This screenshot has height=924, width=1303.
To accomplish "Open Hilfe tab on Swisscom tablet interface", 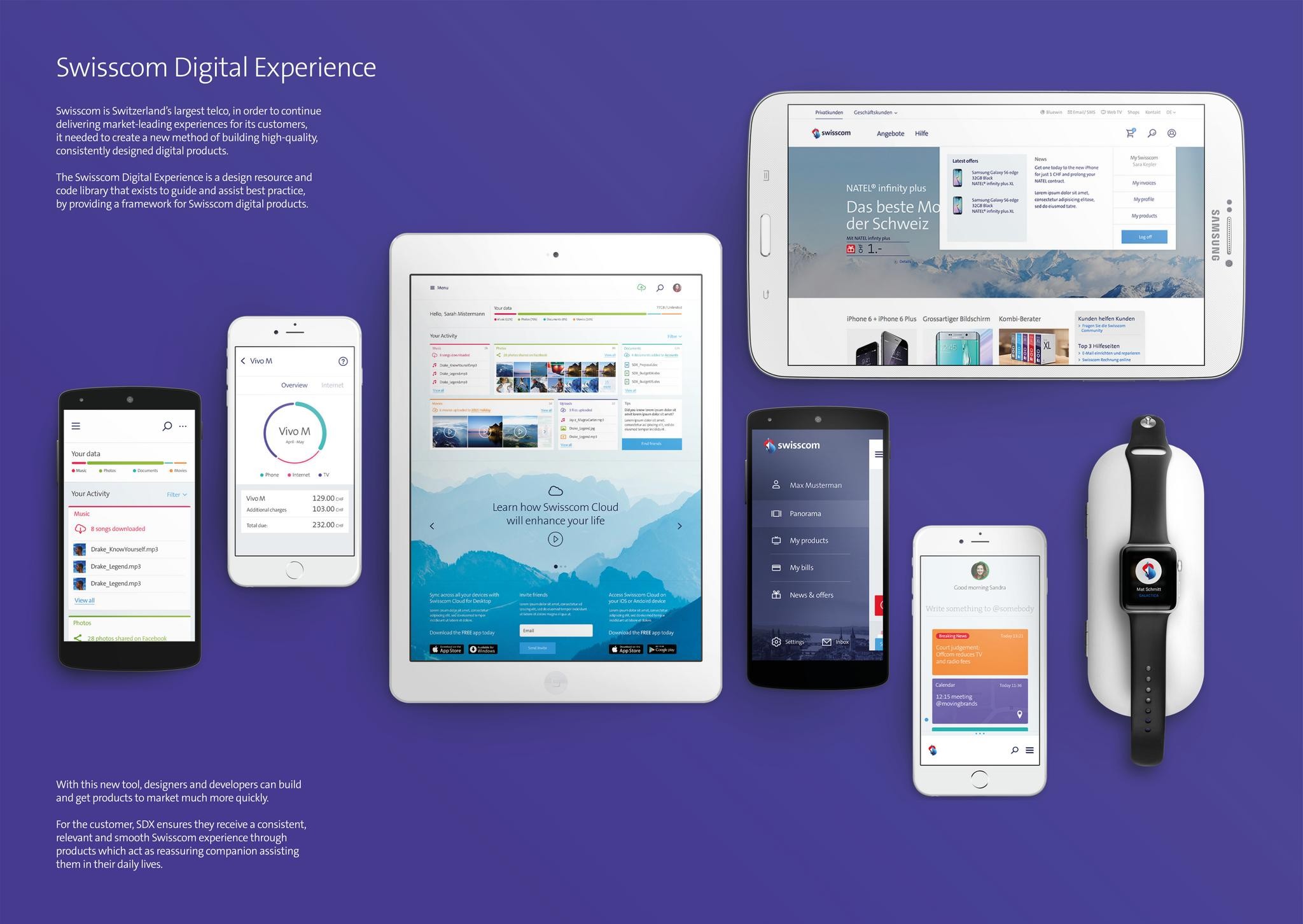I will click(922, 132).
